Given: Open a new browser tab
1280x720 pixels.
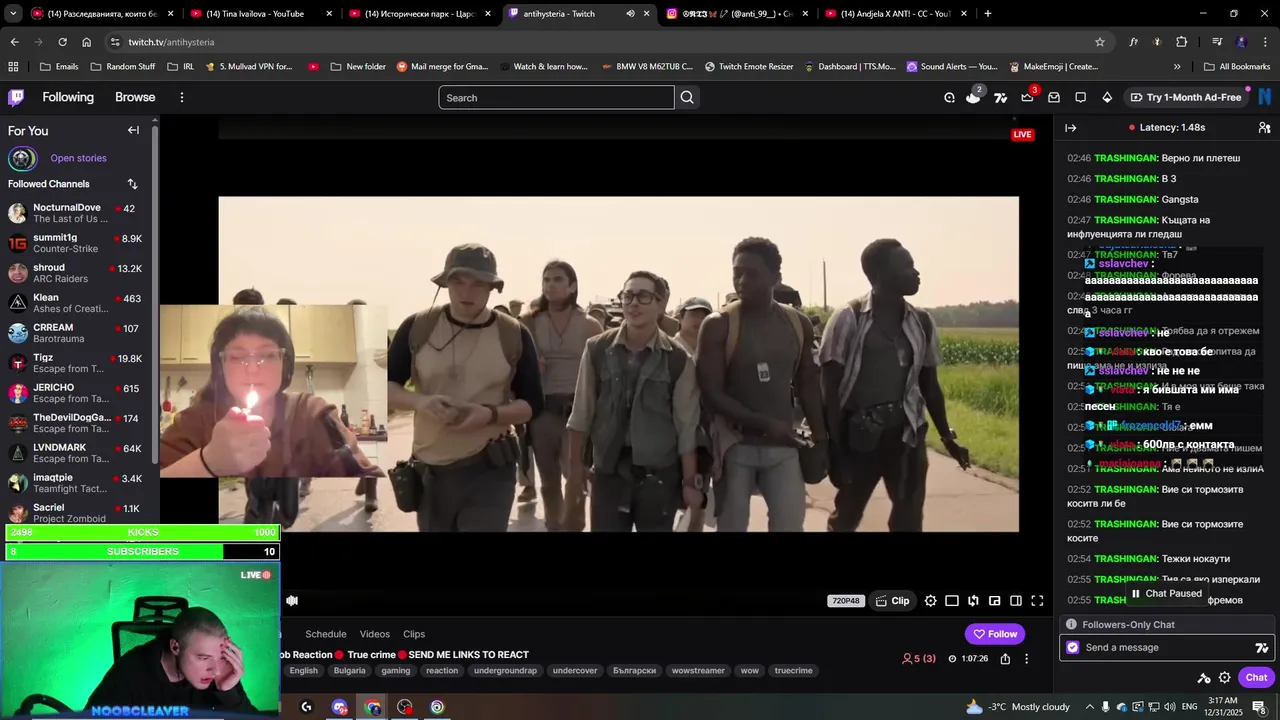Looking at the screenshot, I should pos(988,14).
